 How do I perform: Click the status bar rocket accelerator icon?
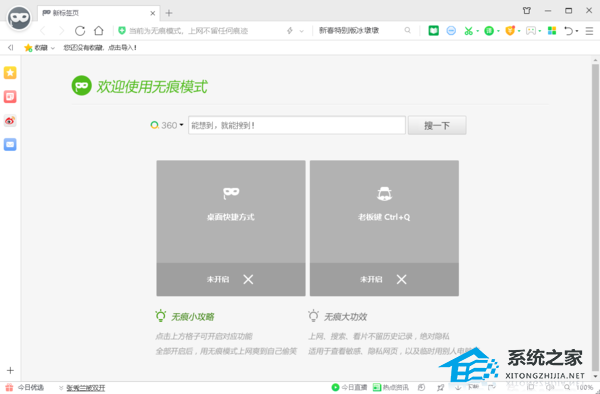441,387
